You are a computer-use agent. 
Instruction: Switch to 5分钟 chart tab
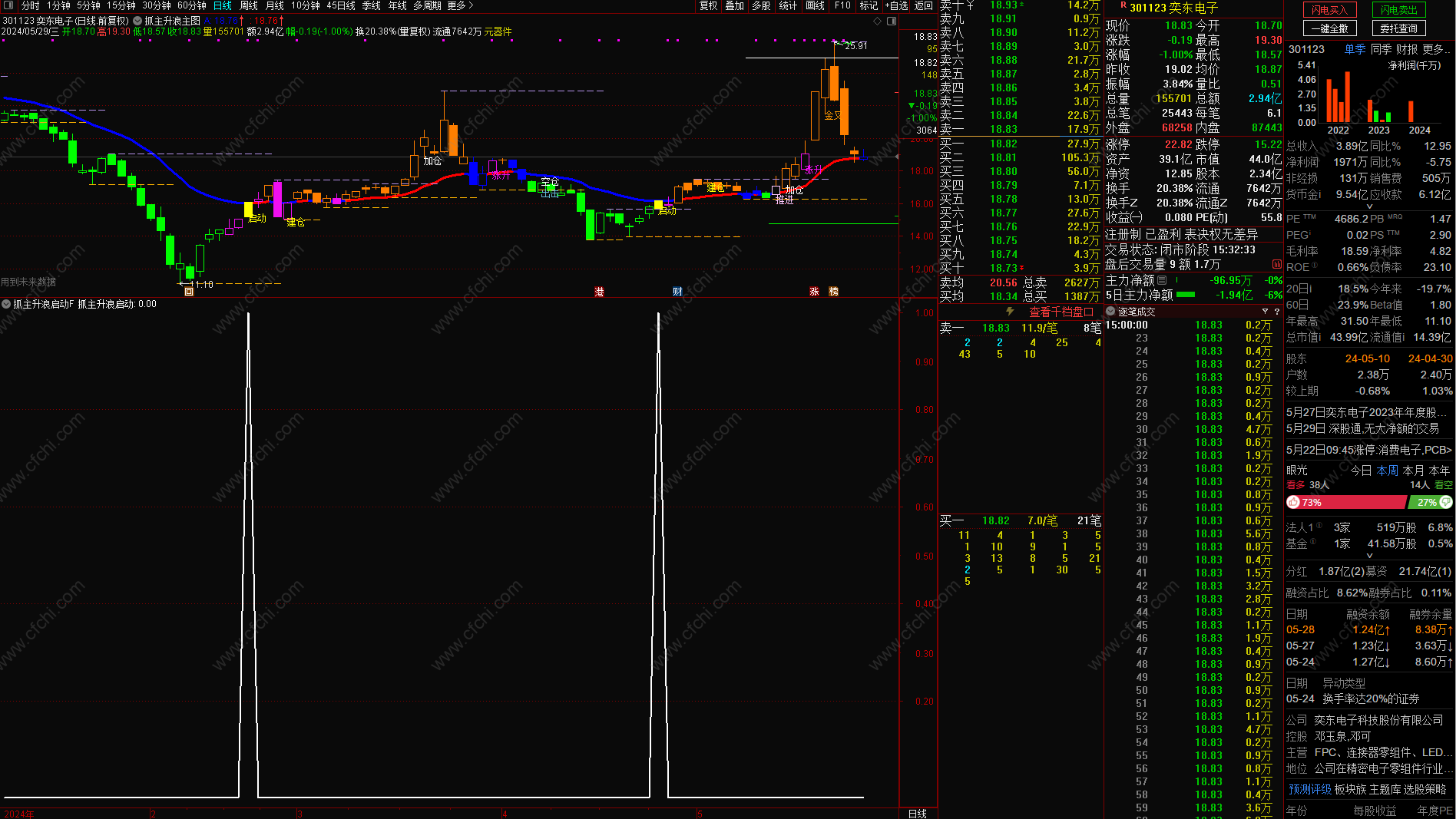(88, 5)
